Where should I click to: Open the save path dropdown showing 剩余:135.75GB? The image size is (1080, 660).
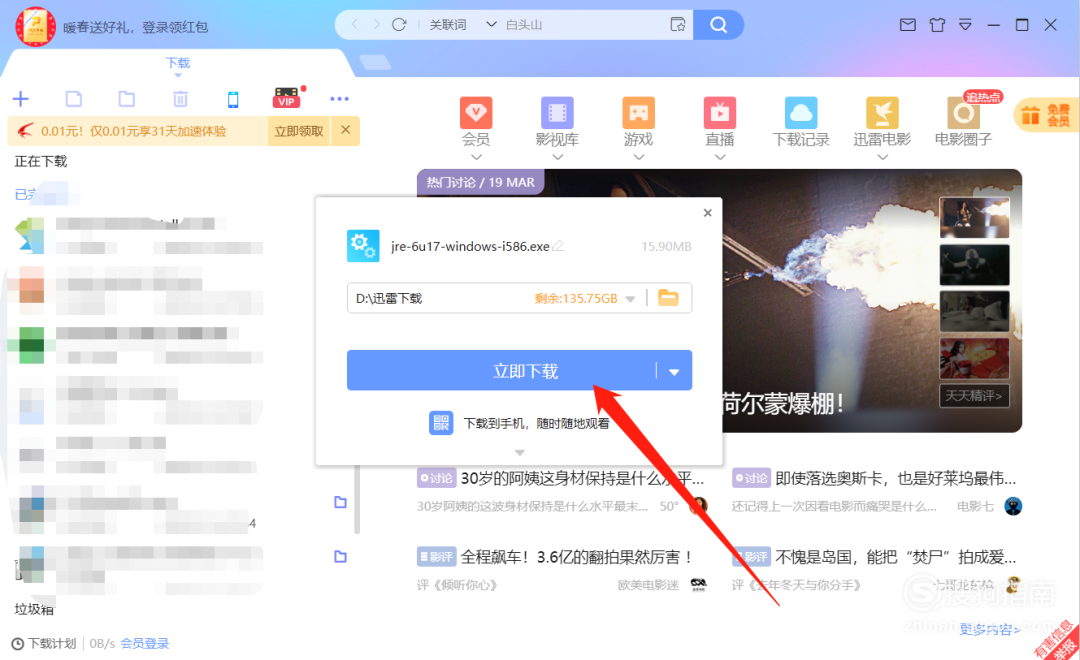[x=630, y=297]
